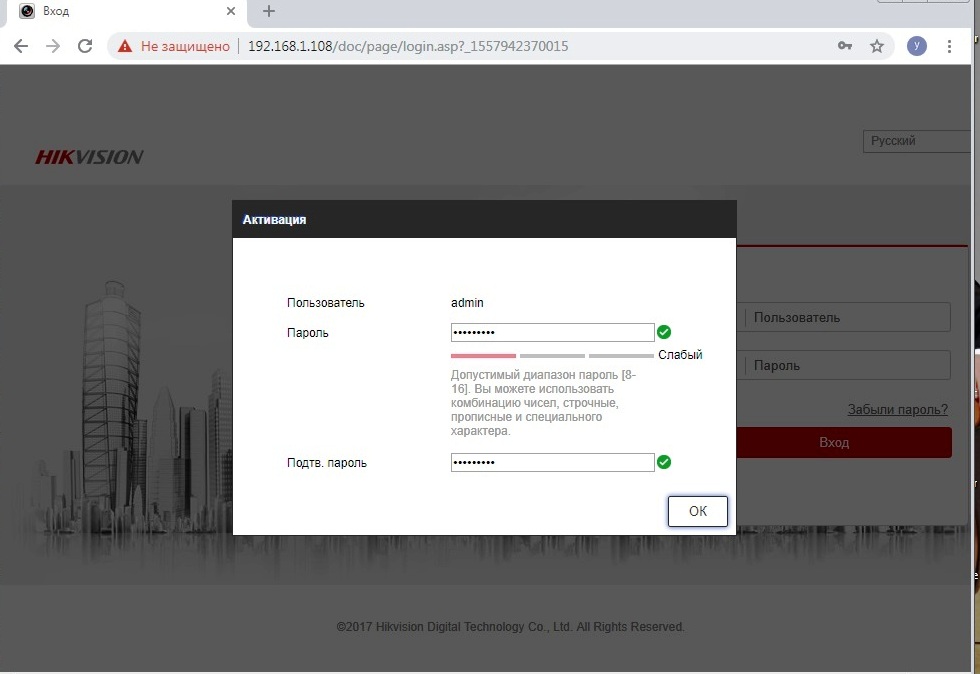Click the browser back arrow
Viewport: 980px width, 674px height.
[x=21, y=46]
